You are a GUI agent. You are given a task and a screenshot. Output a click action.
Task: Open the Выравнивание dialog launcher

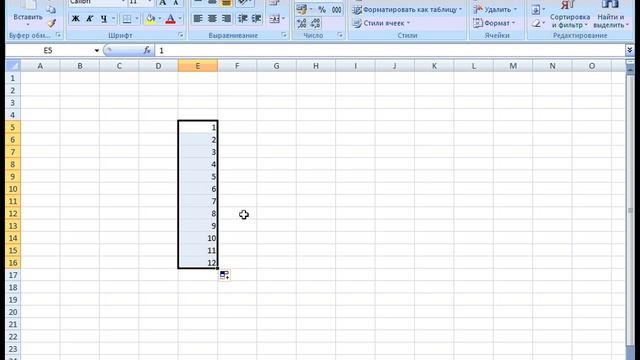pyautogui.click(x=284, y=36)
